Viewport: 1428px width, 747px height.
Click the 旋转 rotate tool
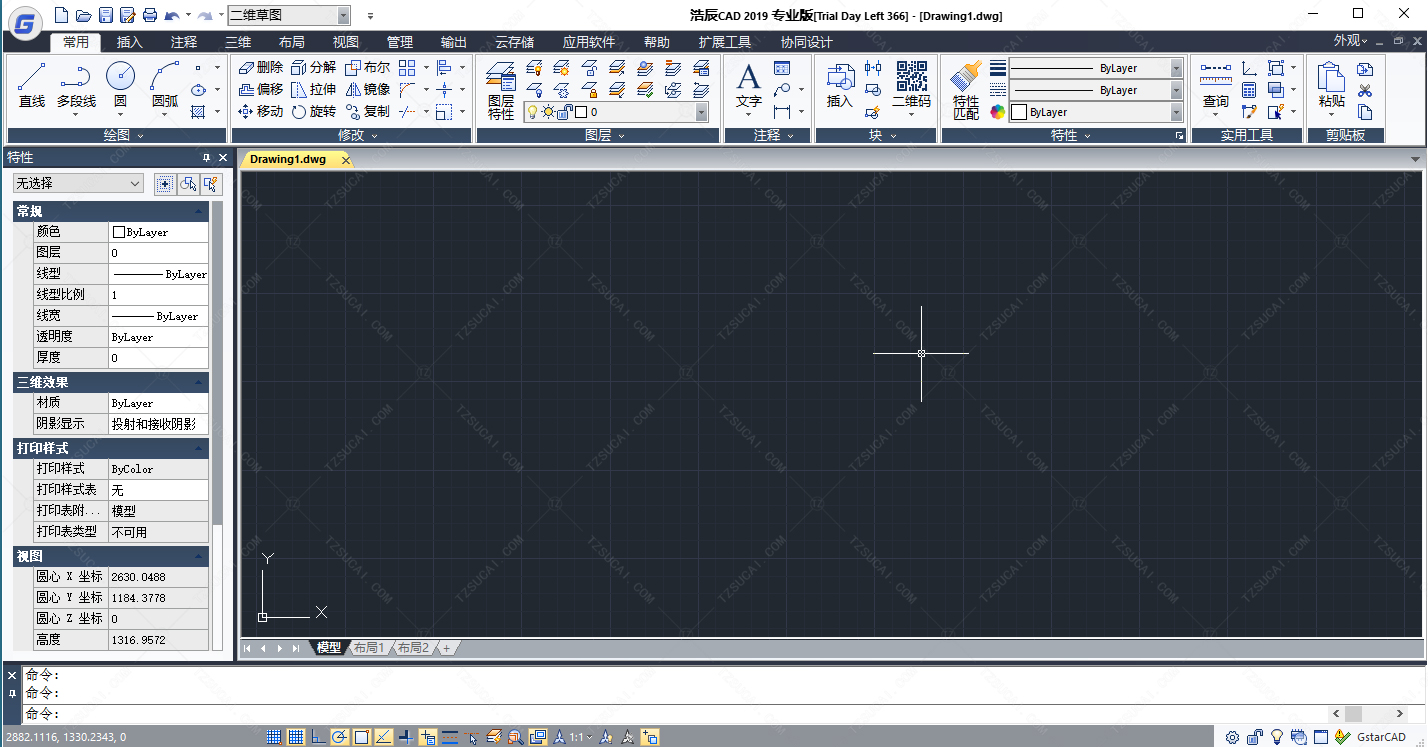click(x=314, y=111)
